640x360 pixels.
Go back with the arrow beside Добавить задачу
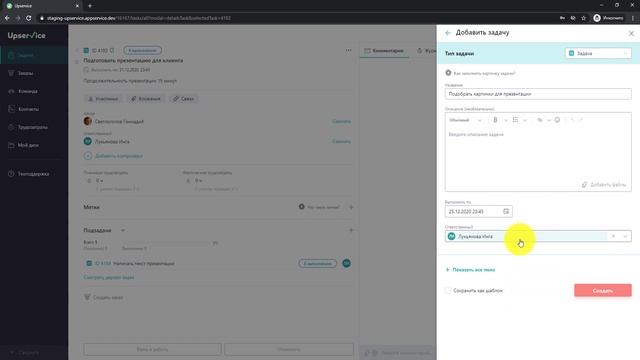pyautogui.click(x=448, y=33)
